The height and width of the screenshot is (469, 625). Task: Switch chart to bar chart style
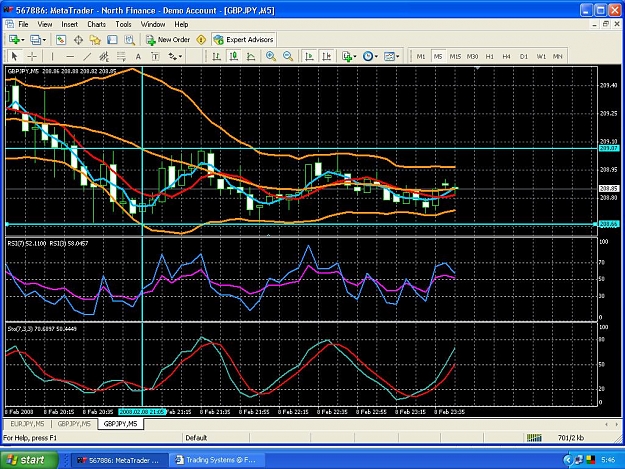(216, 57)
